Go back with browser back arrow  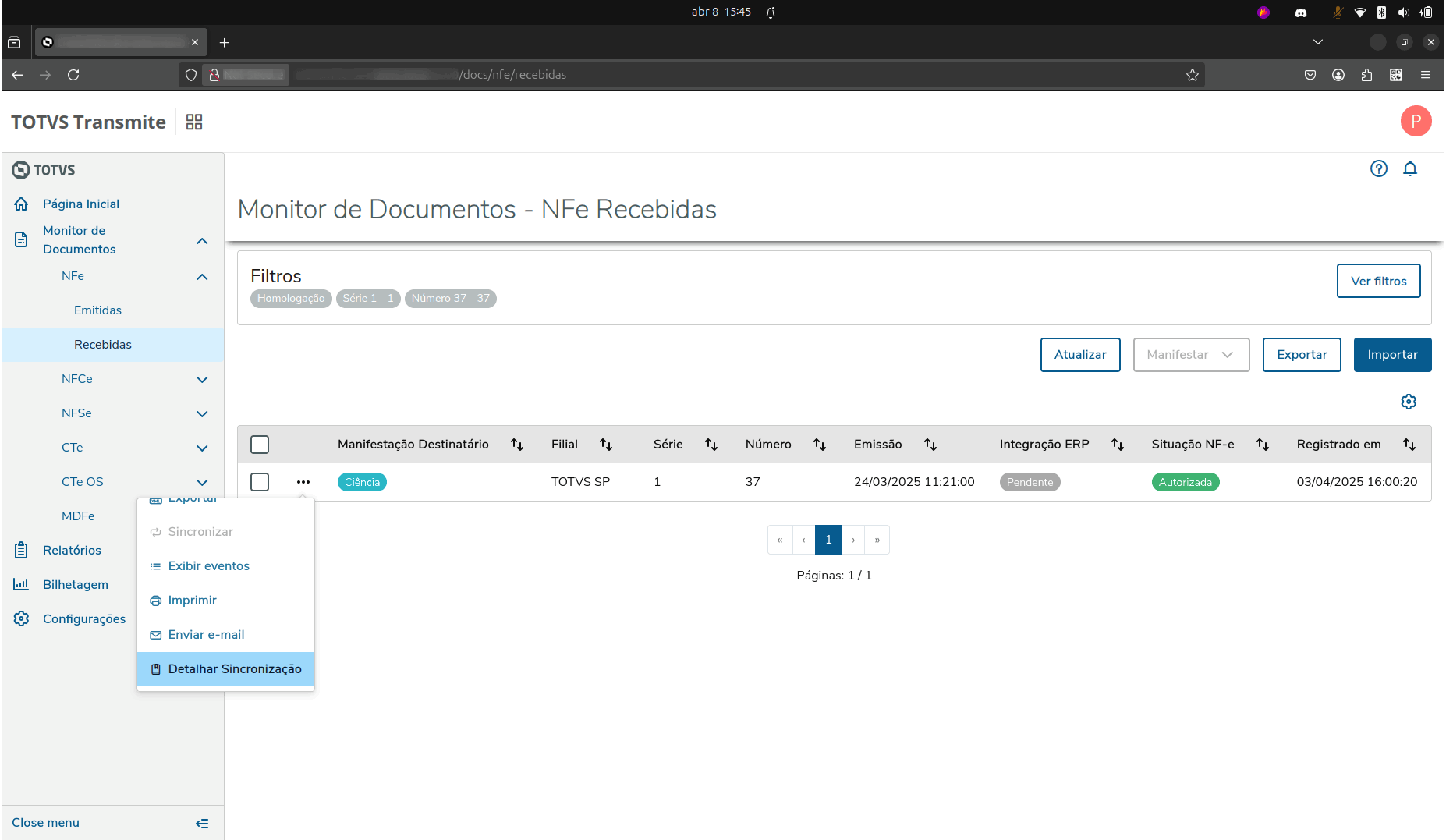(x=17, y=75)
